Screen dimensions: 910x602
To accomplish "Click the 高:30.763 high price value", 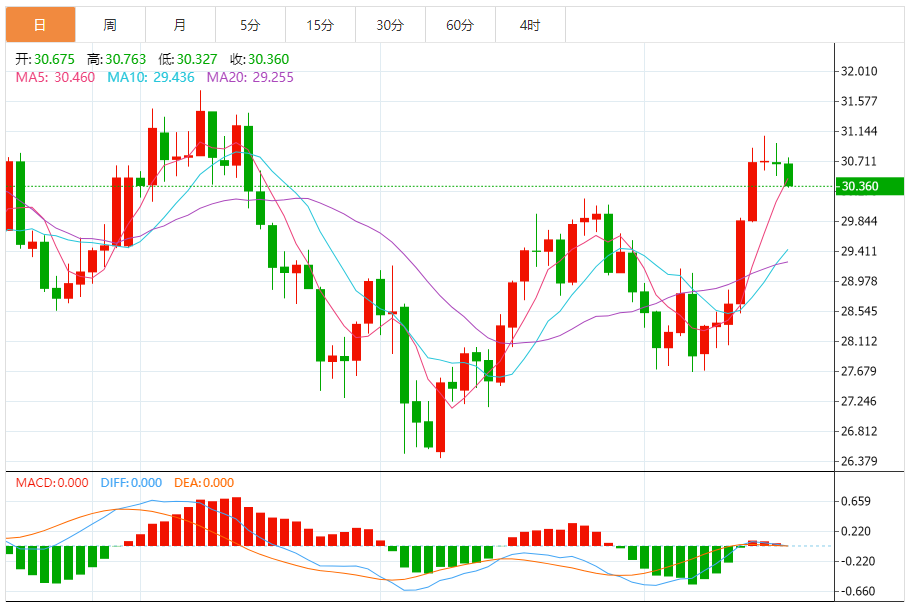I will point(117,59).
